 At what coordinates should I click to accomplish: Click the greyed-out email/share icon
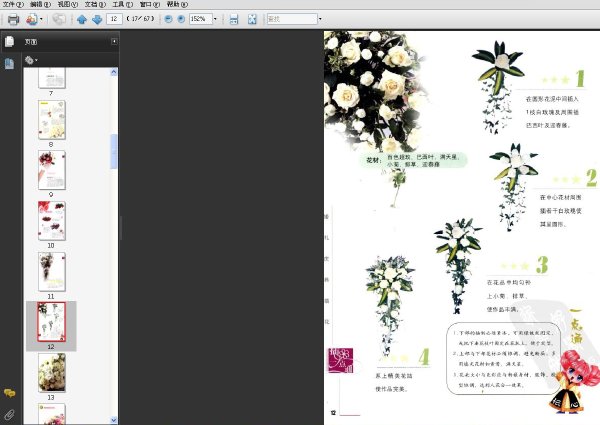click(59, 19)
